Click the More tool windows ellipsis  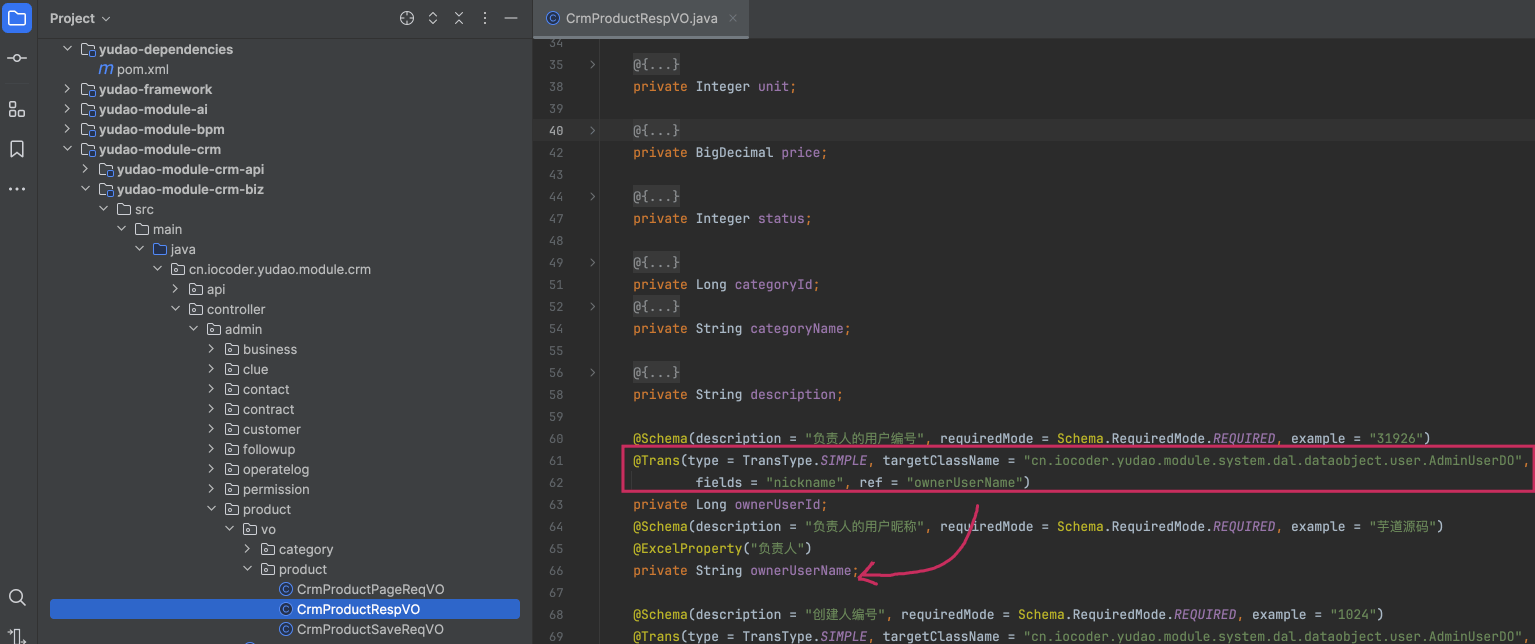[x=17, y=189]
